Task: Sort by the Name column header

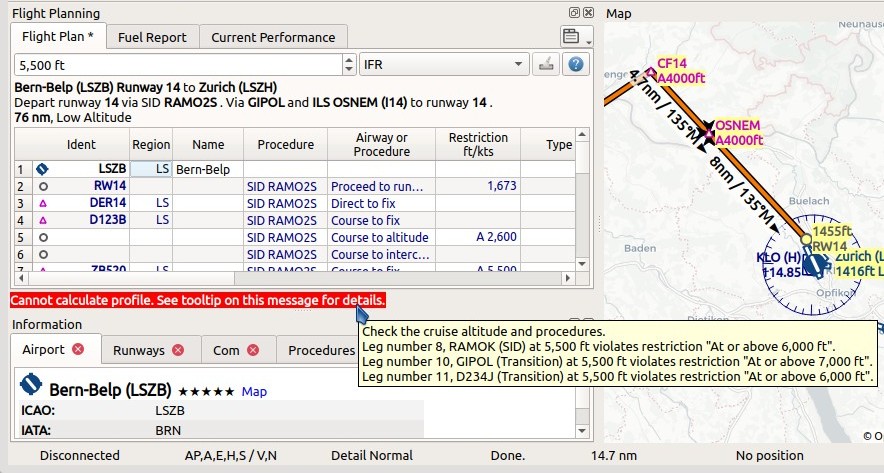Action: pos(208,144)
